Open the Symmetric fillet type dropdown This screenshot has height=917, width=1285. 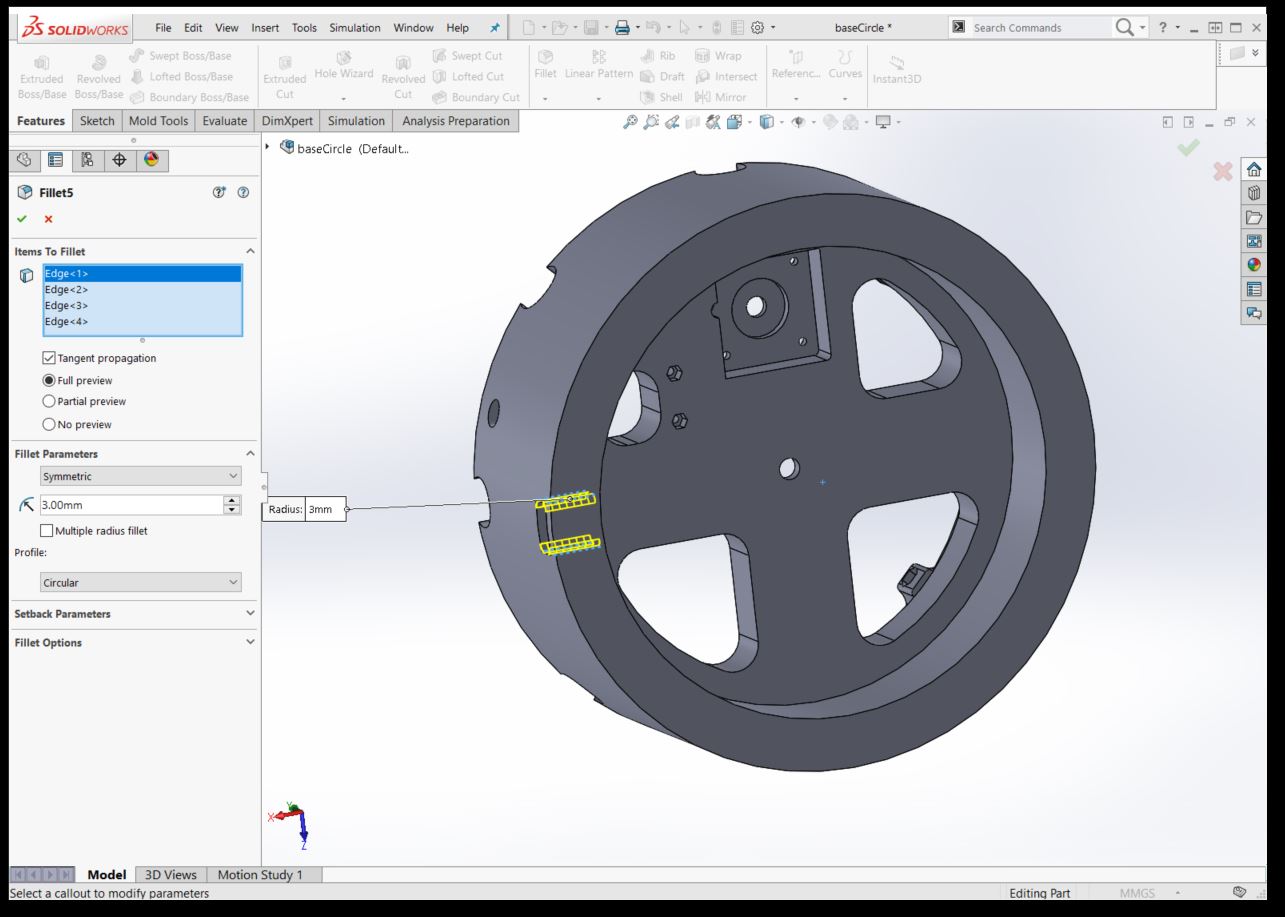pyautogui.click(x=140, y=477)
